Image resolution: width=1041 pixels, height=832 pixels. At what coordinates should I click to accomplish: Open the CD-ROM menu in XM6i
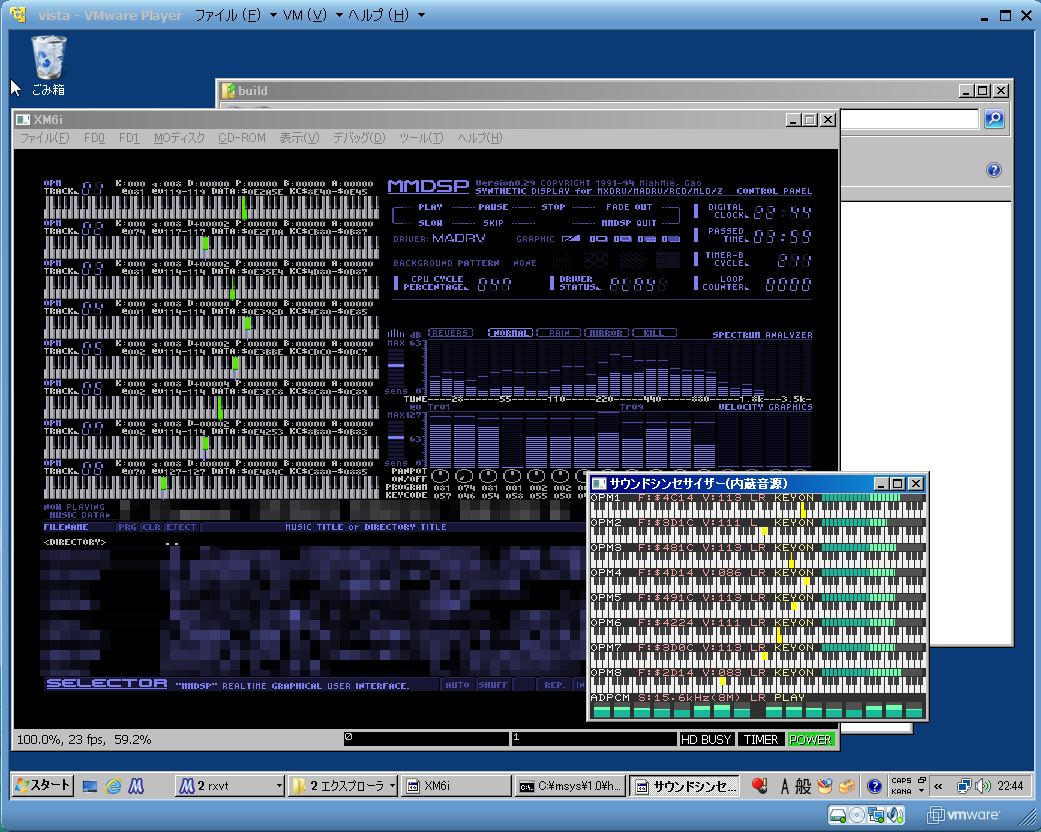242,138
